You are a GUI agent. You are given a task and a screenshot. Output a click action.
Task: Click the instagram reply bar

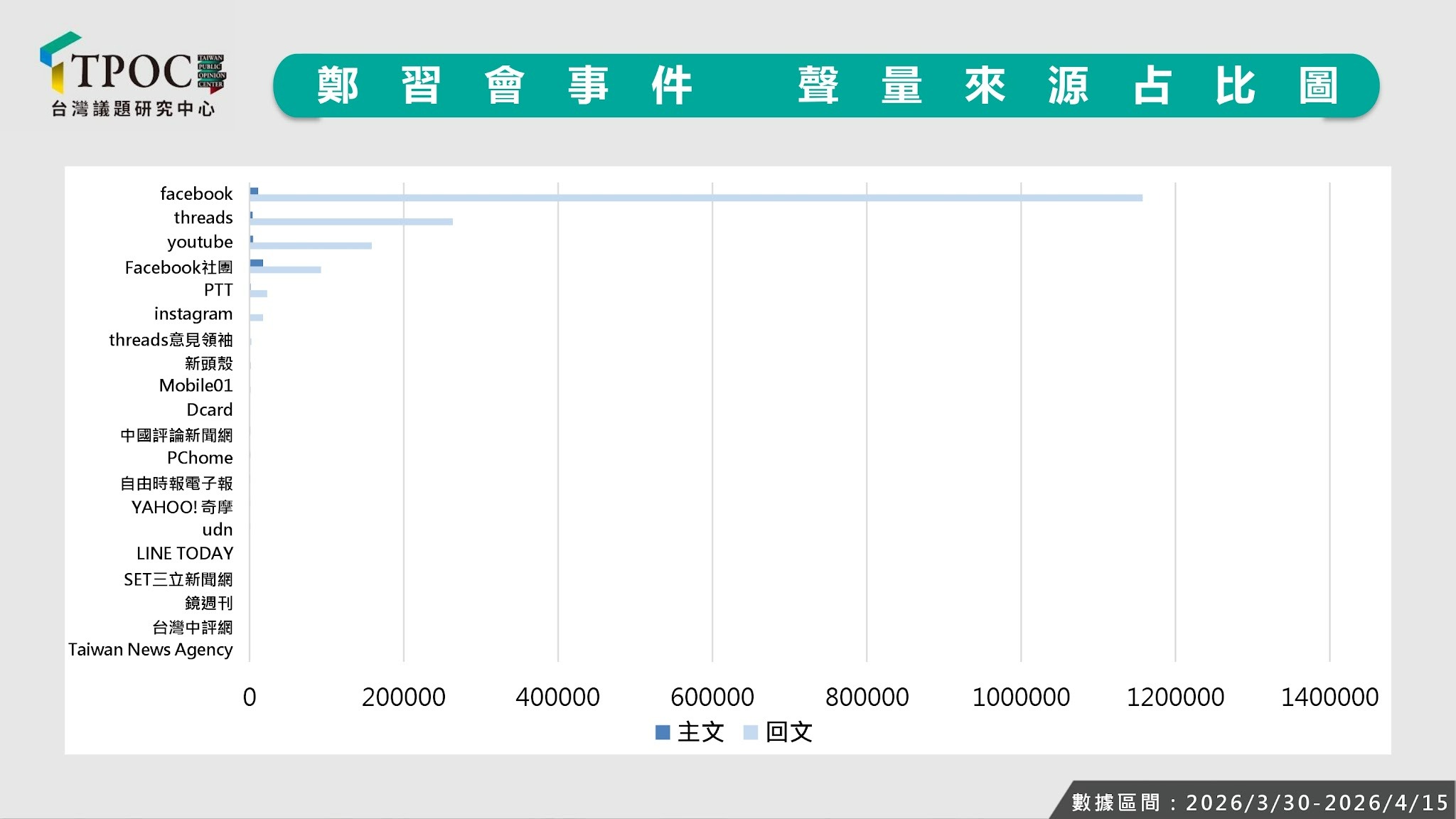[x=257, y=318]
